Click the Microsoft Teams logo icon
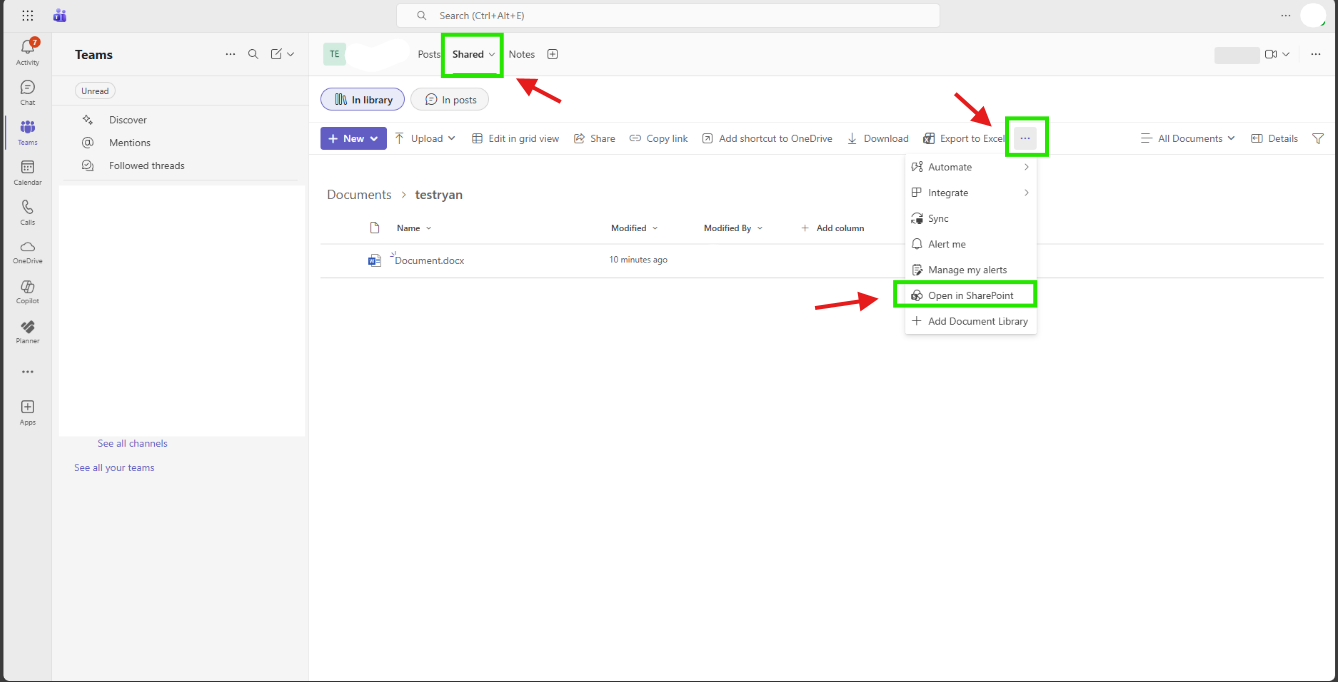1338x682 pixels. (60, 15)
